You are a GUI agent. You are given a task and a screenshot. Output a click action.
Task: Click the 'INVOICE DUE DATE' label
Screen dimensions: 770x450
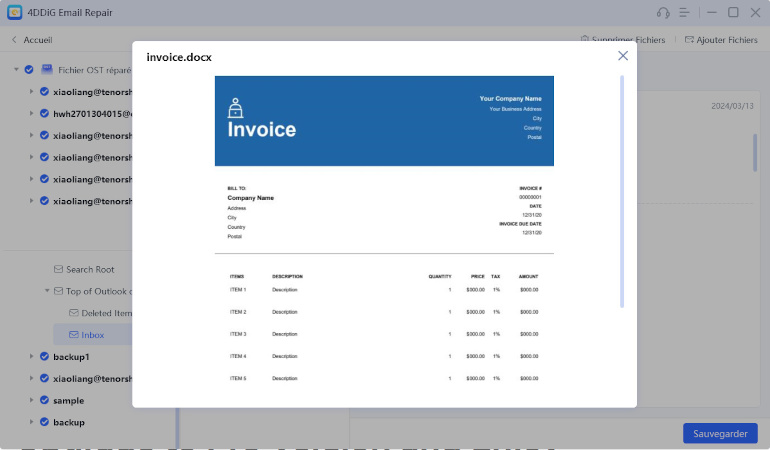pyautogui.click(x=521, y=224)
